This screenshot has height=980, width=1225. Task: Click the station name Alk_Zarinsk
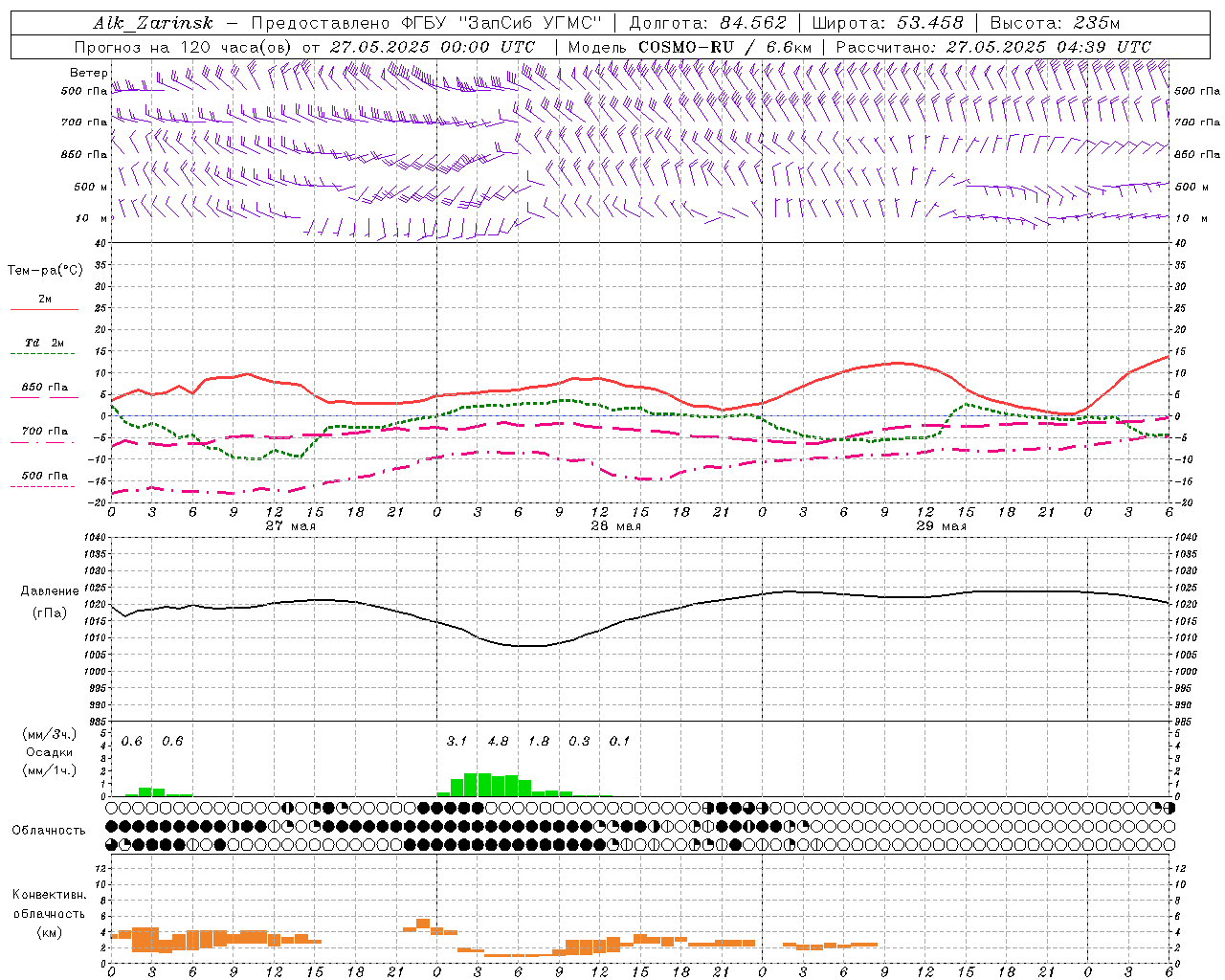[x=153, y=23]
